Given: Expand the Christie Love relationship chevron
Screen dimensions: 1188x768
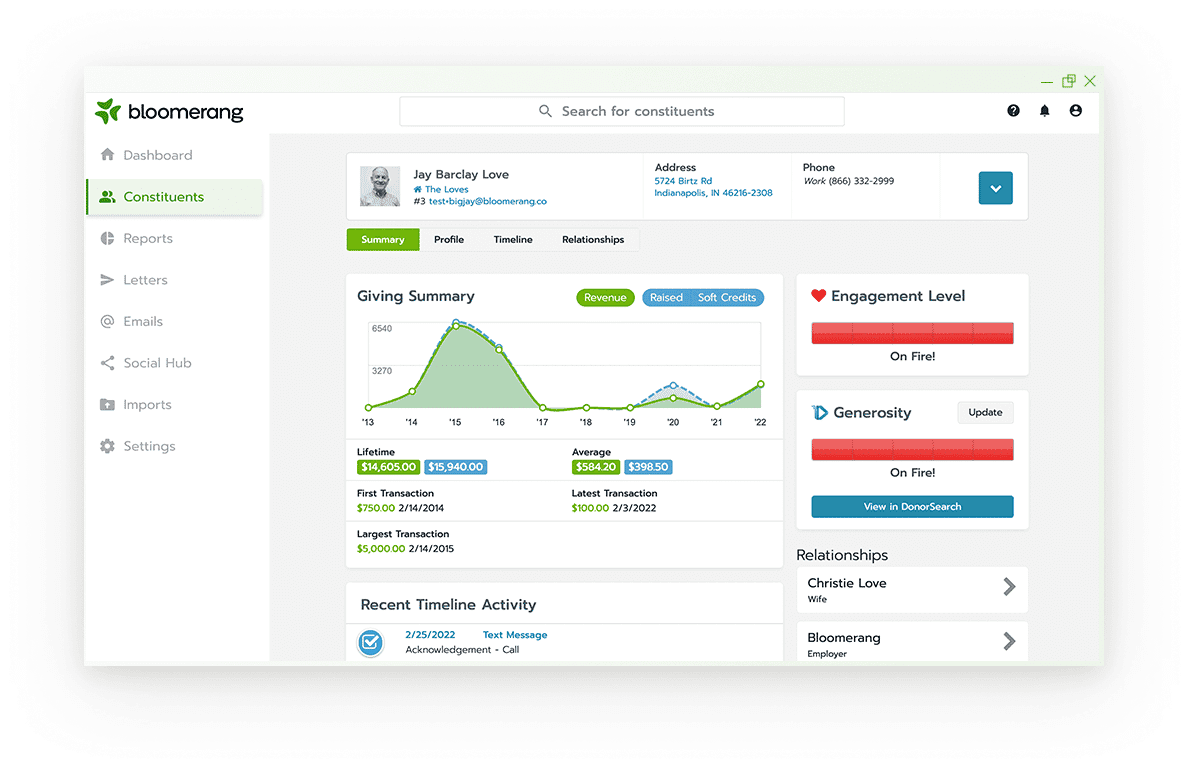Looking at the screenshot, I should click(x=1009, y=587).
